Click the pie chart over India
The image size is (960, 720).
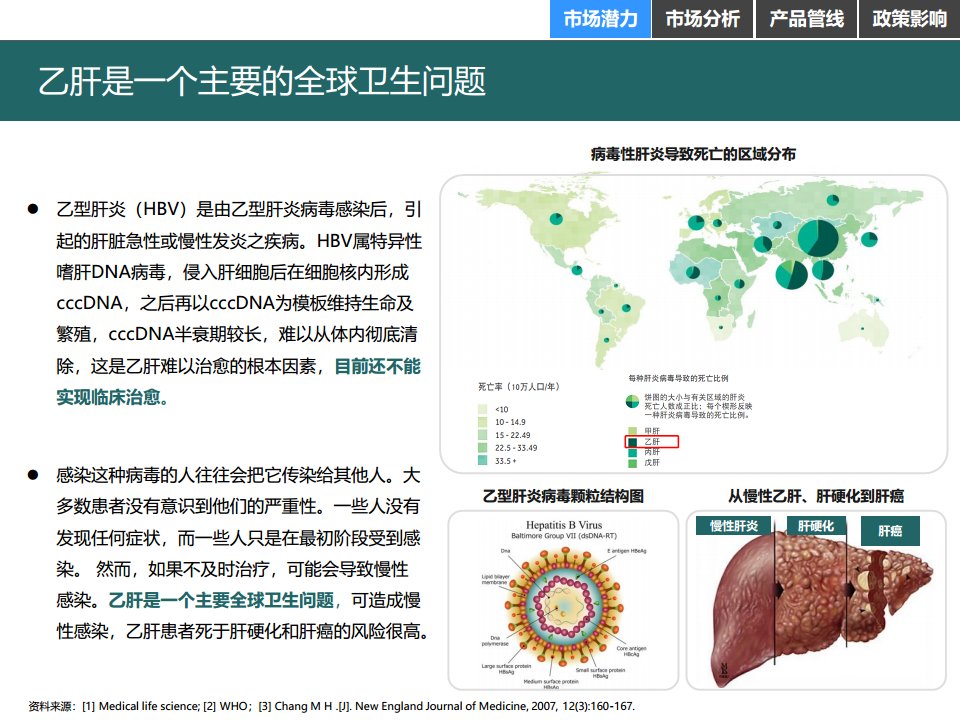pos(792,274)
